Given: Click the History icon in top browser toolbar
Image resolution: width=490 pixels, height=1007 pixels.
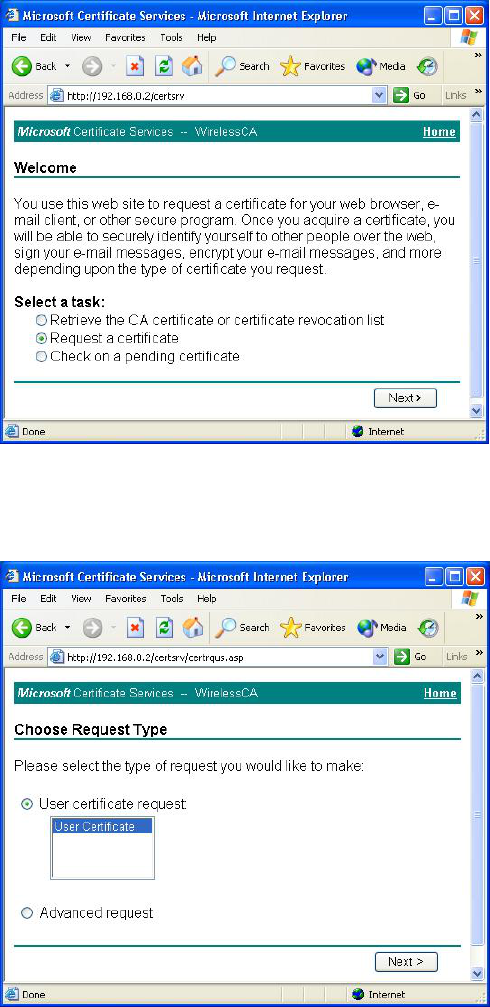Looking at the screenshot, I should [428, 66].
